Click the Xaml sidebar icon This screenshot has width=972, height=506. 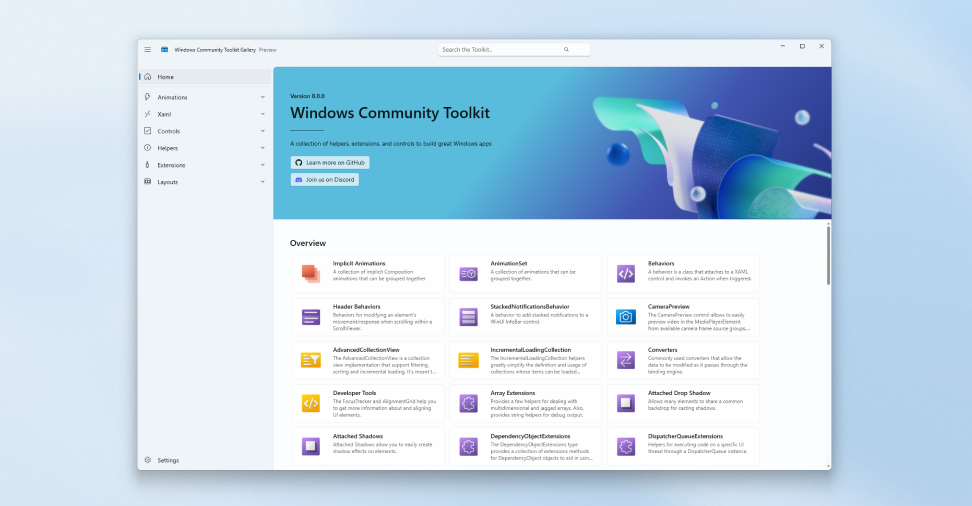tap(148, 114)
